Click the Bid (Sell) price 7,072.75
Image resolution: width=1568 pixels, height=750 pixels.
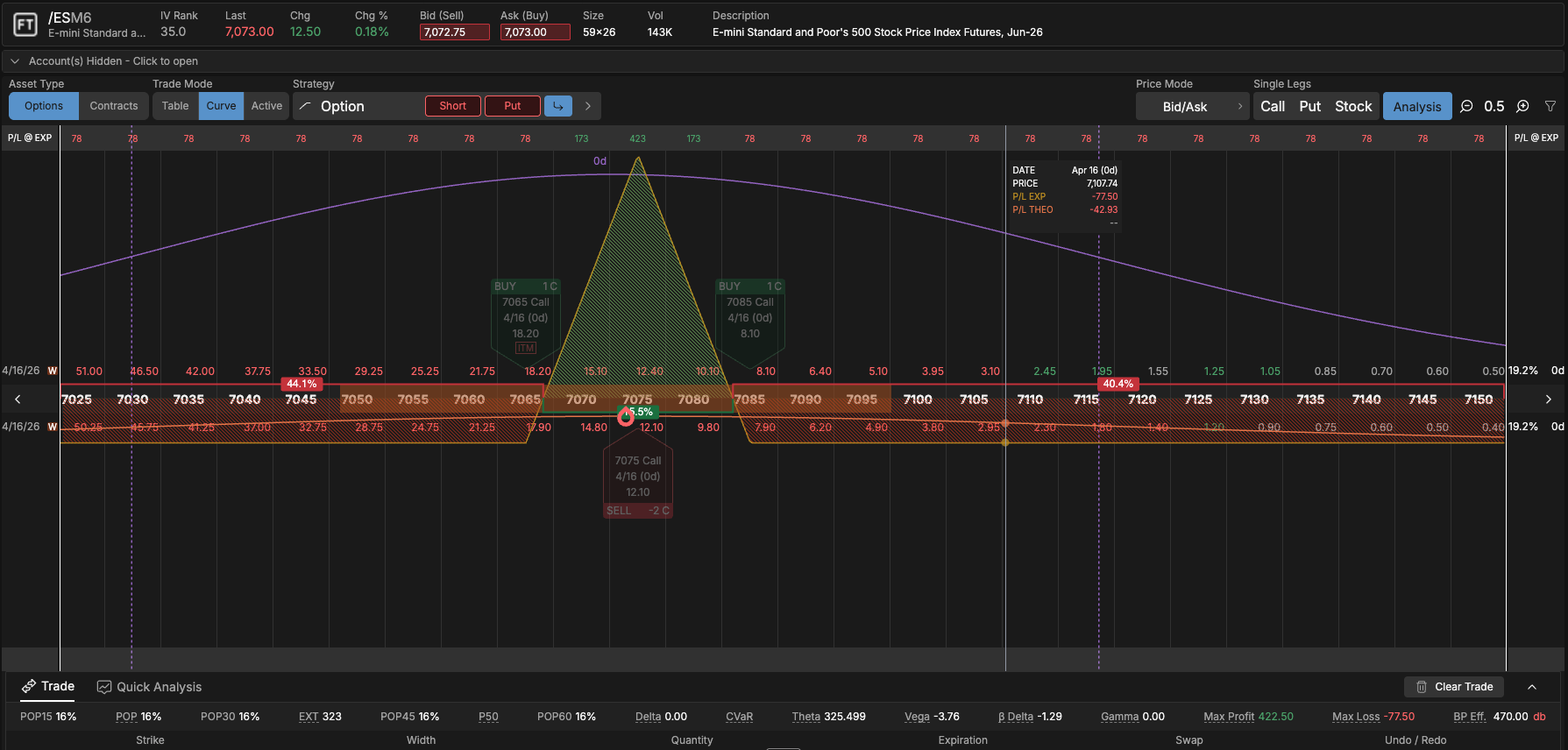[x=454, y=32]
